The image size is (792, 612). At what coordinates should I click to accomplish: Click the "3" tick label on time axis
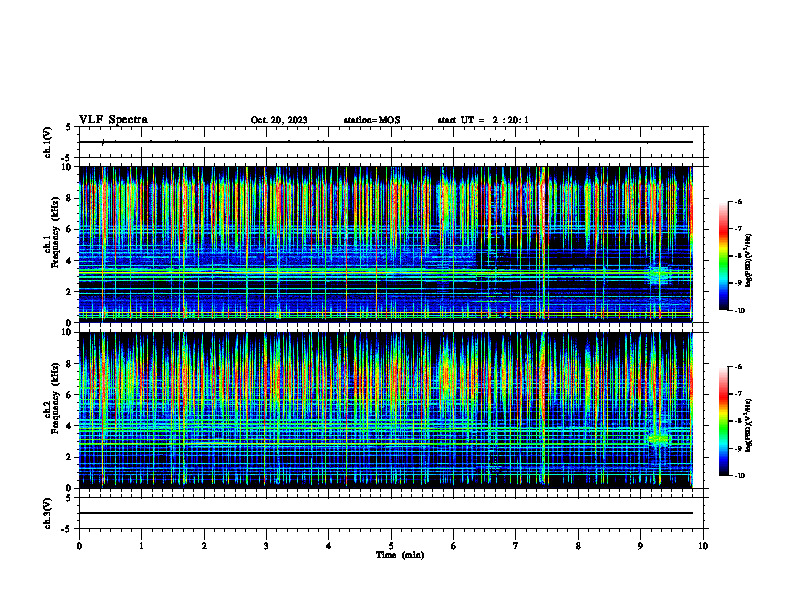tap(266, 546)
